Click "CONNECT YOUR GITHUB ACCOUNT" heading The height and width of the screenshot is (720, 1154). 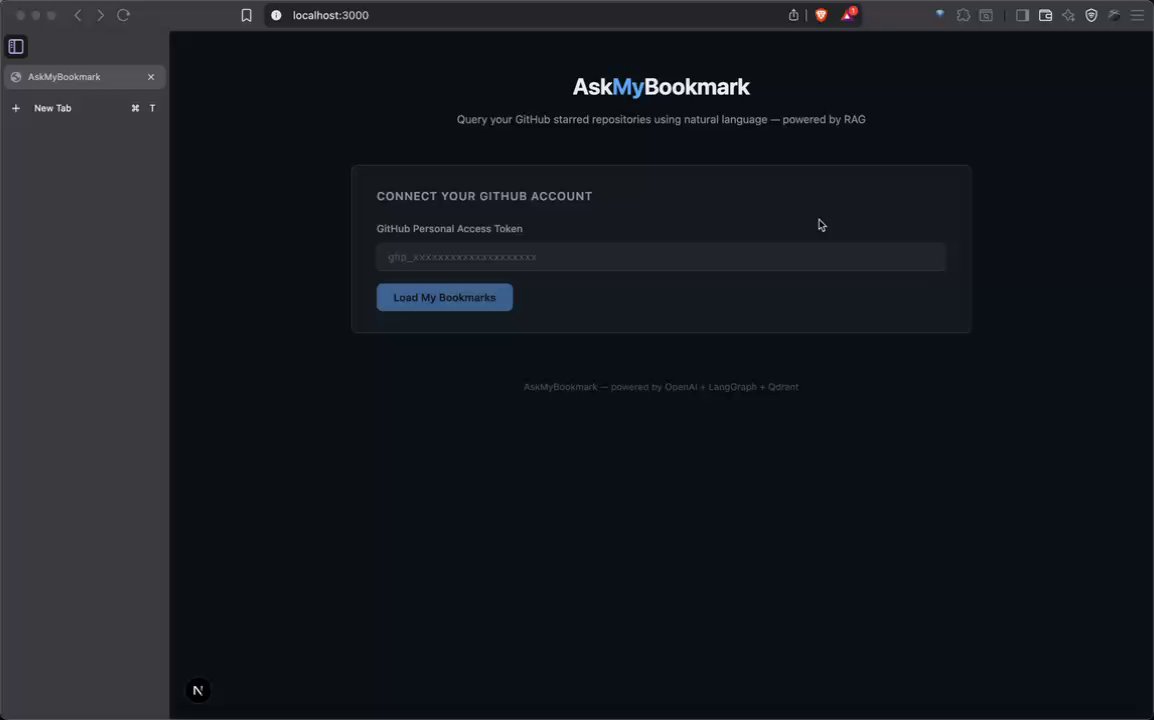(484, 197)
